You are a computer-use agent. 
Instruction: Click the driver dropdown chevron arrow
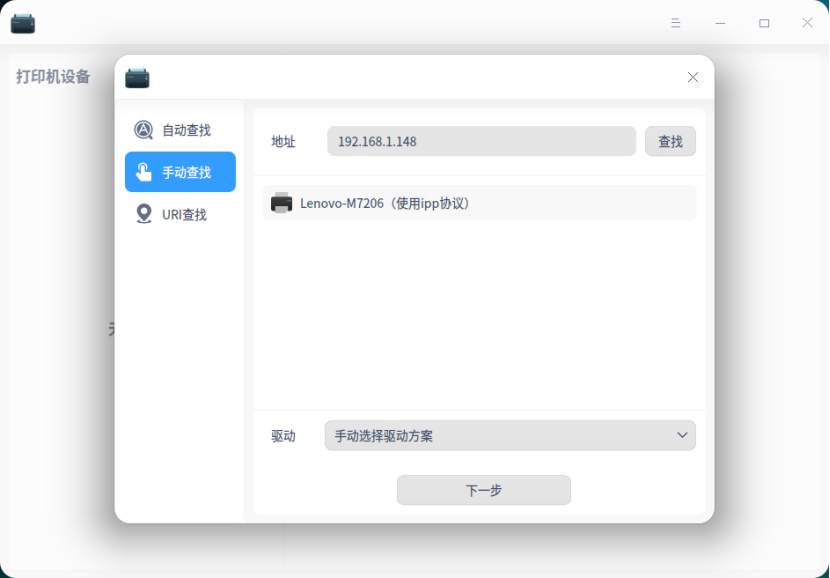tap(682, 436)
